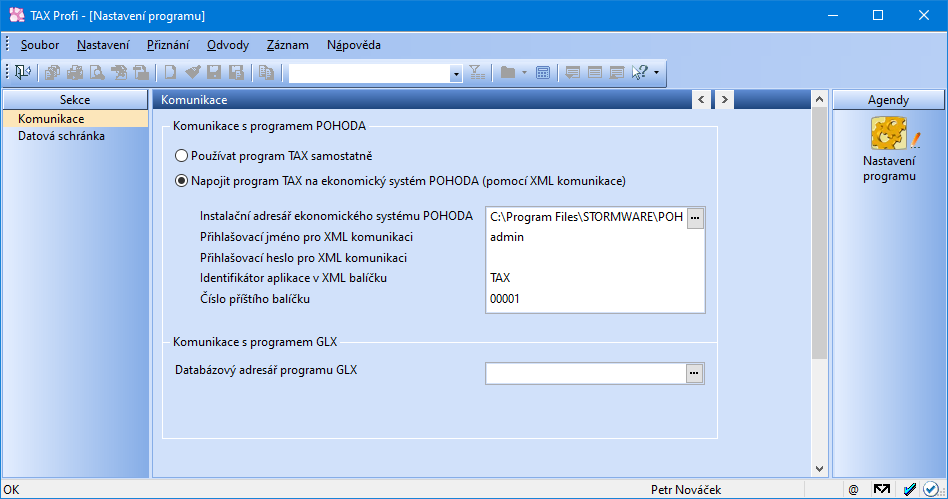The width and height of the screenshot is (948, 499).
Task: Click the scrollbar up arrow
Action: click(x=819, y=99)
